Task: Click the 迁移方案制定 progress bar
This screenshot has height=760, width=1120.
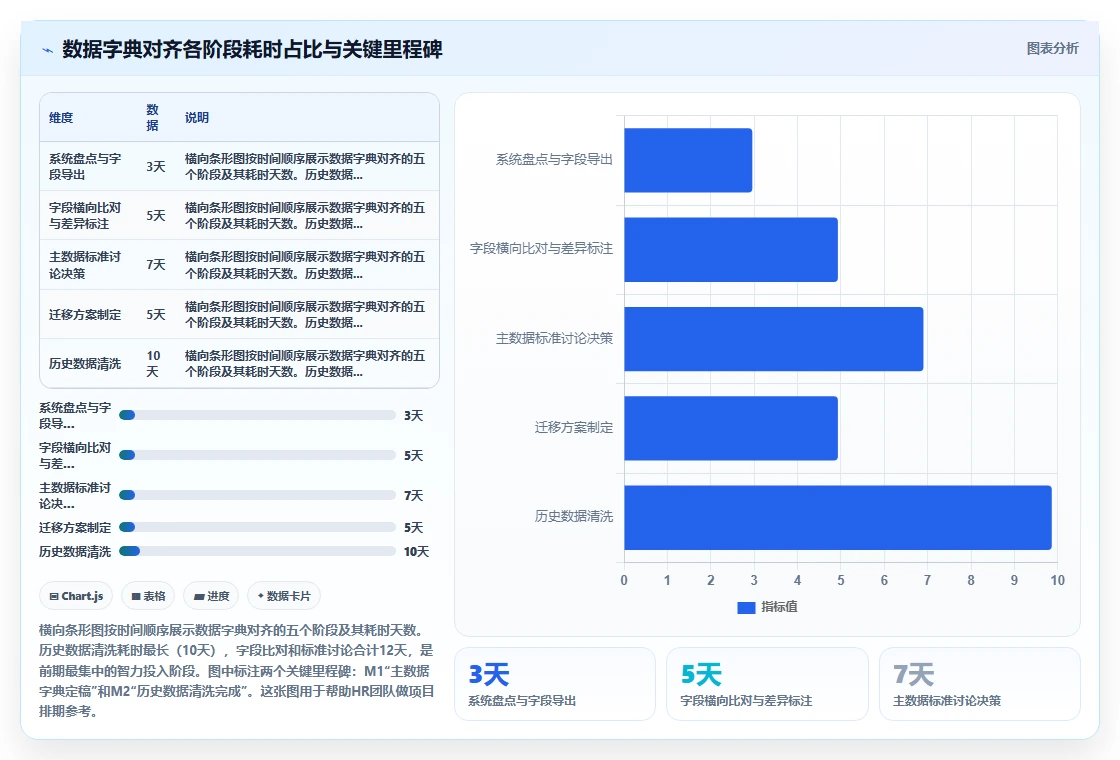Action: (257, 527)
